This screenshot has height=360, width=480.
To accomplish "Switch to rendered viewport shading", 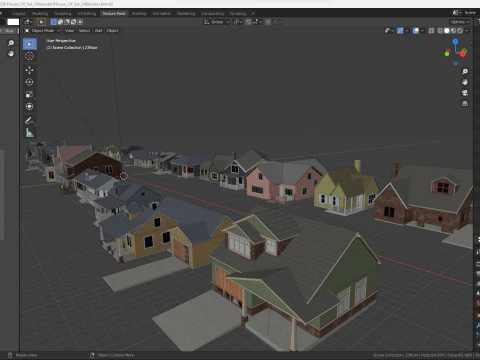I will click(x=460, y=31).
